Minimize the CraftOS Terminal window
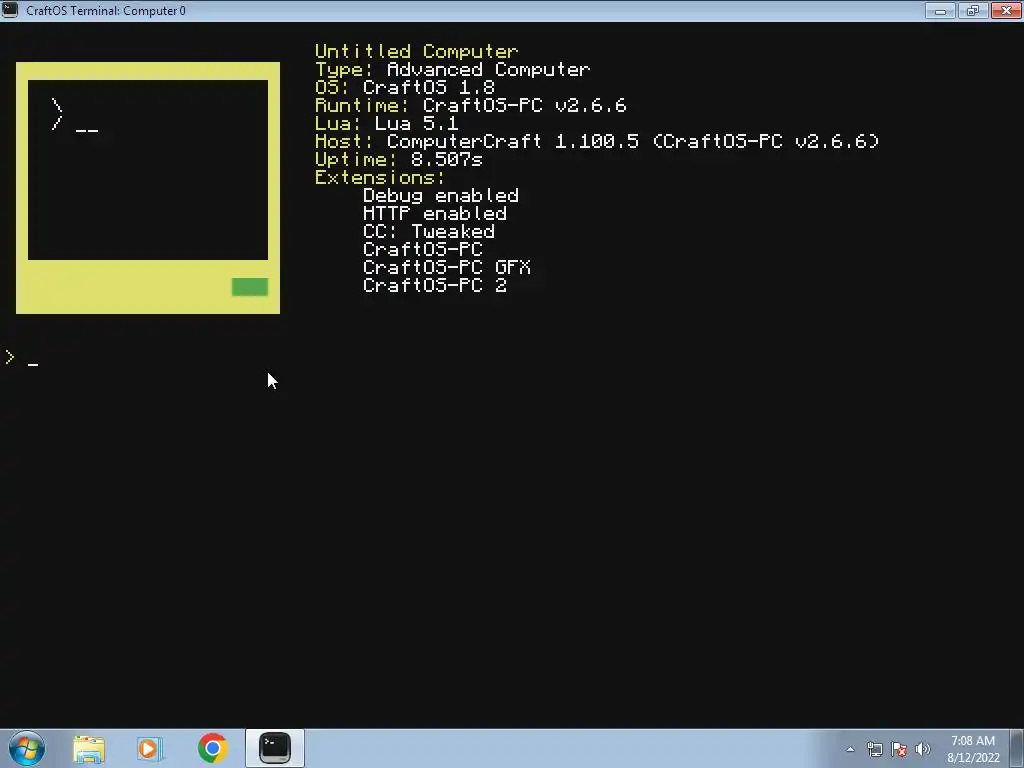 point(940,10)
